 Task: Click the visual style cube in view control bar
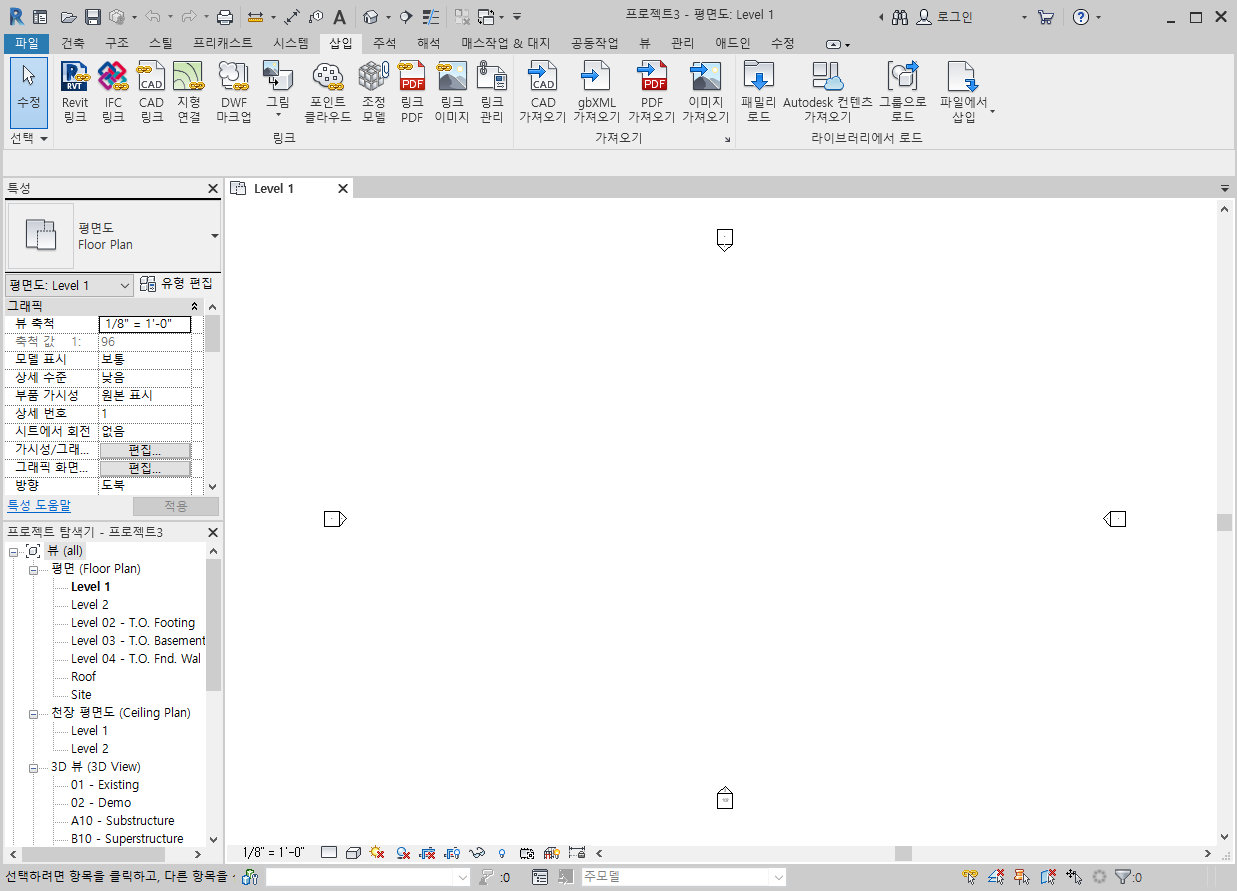353,853
